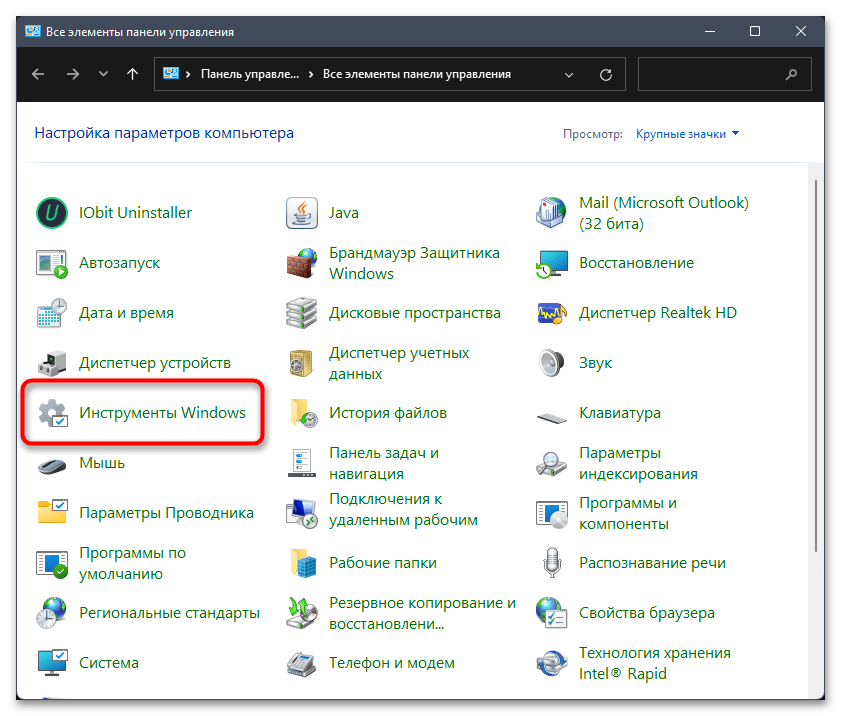Click the refresh button in address bar
Image resolution: width=841 pixels, height=716 pixels.
click(x=605, y=74)
